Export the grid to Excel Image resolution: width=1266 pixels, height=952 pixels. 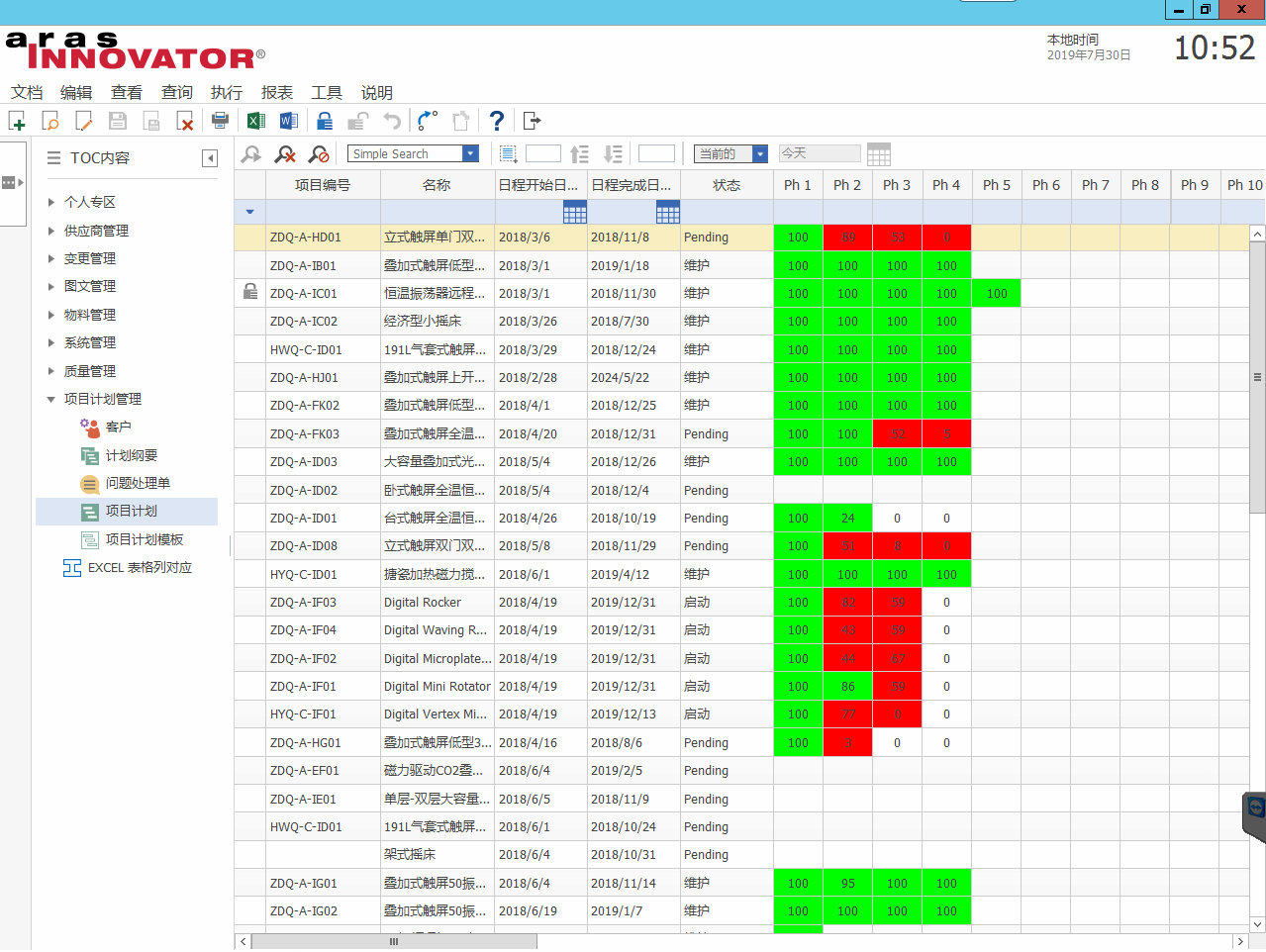(255, 121)
